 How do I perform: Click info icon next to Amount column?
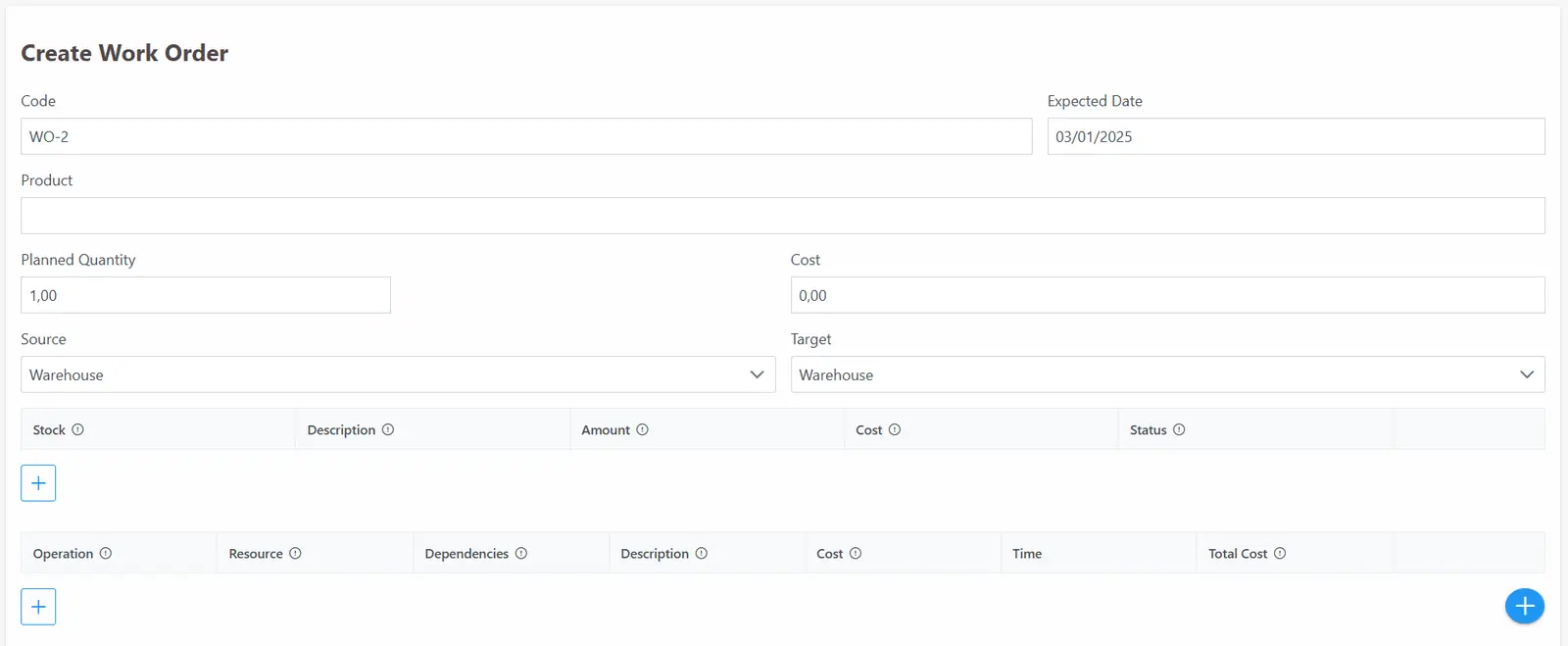coord(643,429)
